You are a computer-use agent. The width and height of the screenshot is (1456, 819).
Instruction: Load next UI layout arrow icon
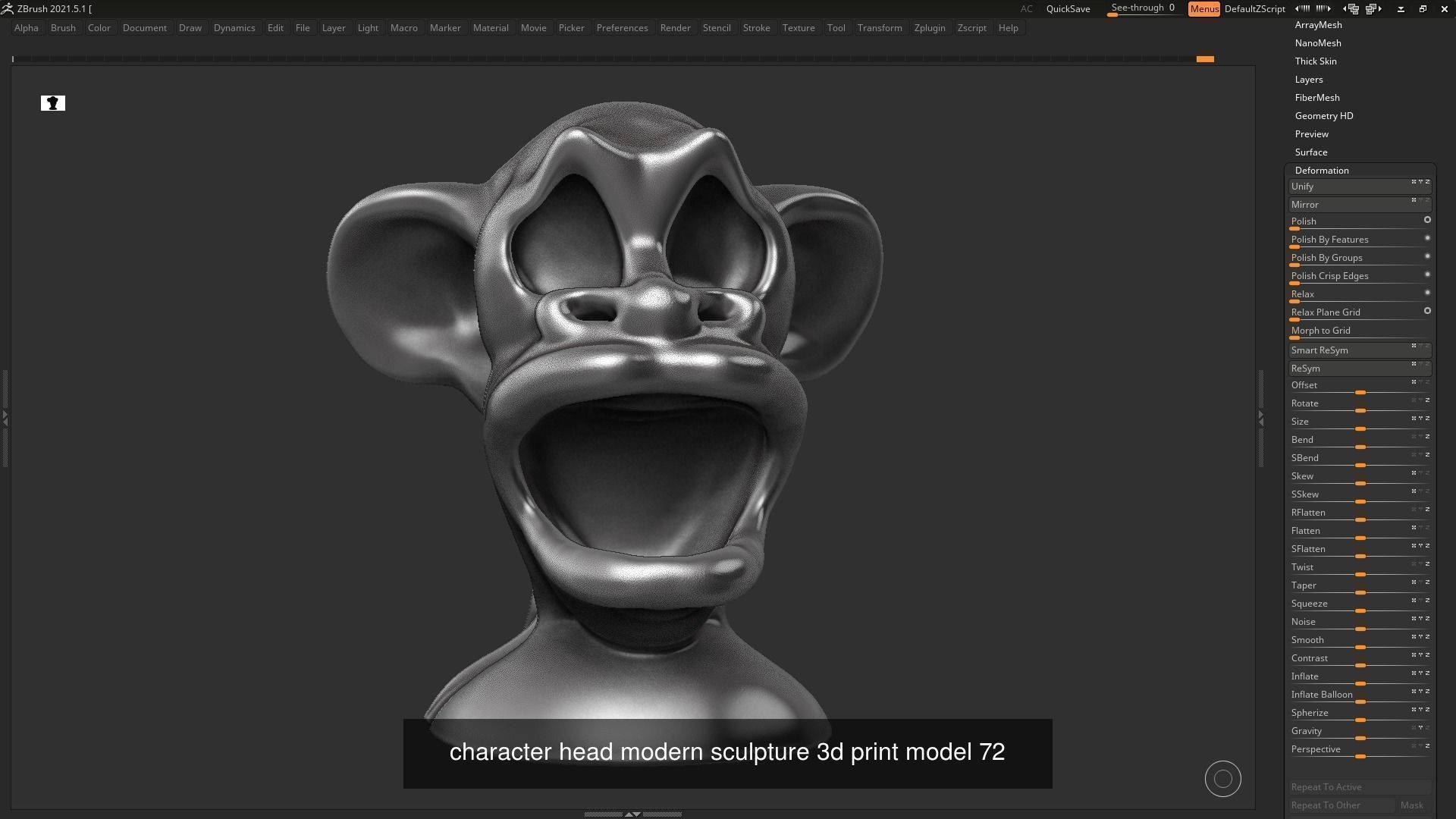pos(1373,9)
